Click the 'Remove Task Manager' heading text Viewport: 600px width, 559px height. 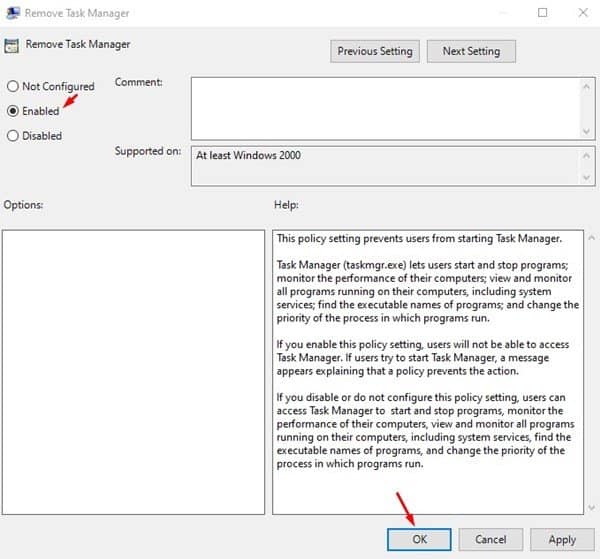[x=78, y=44]
